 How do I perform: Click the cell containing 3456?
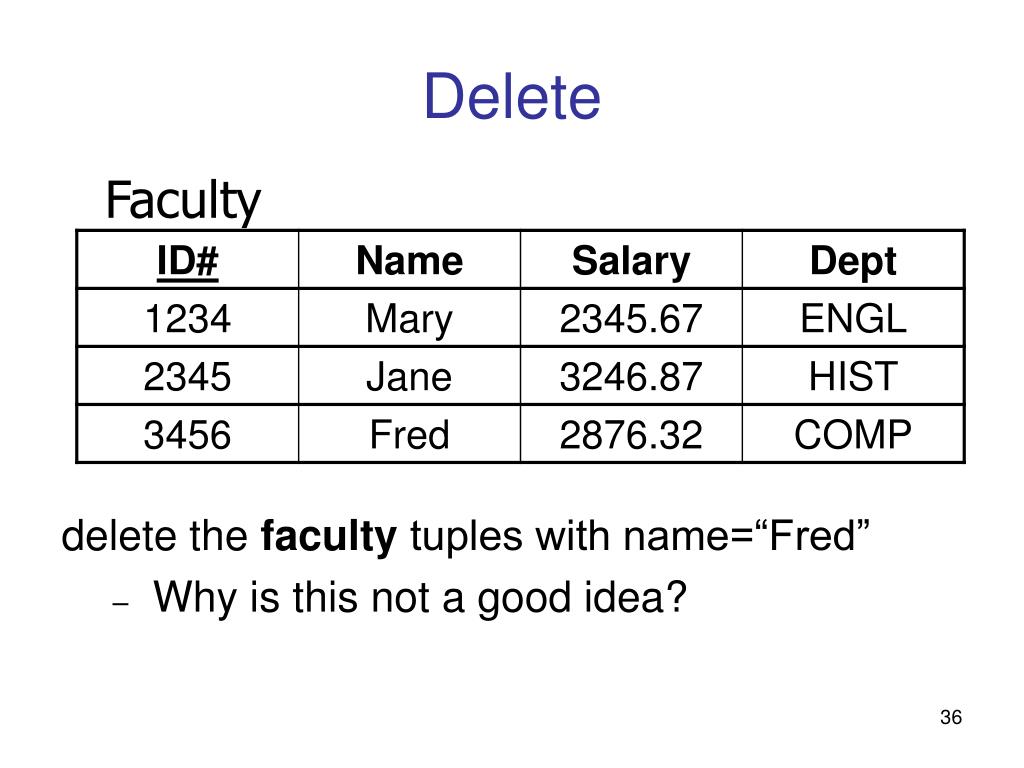tap(187, 435)
